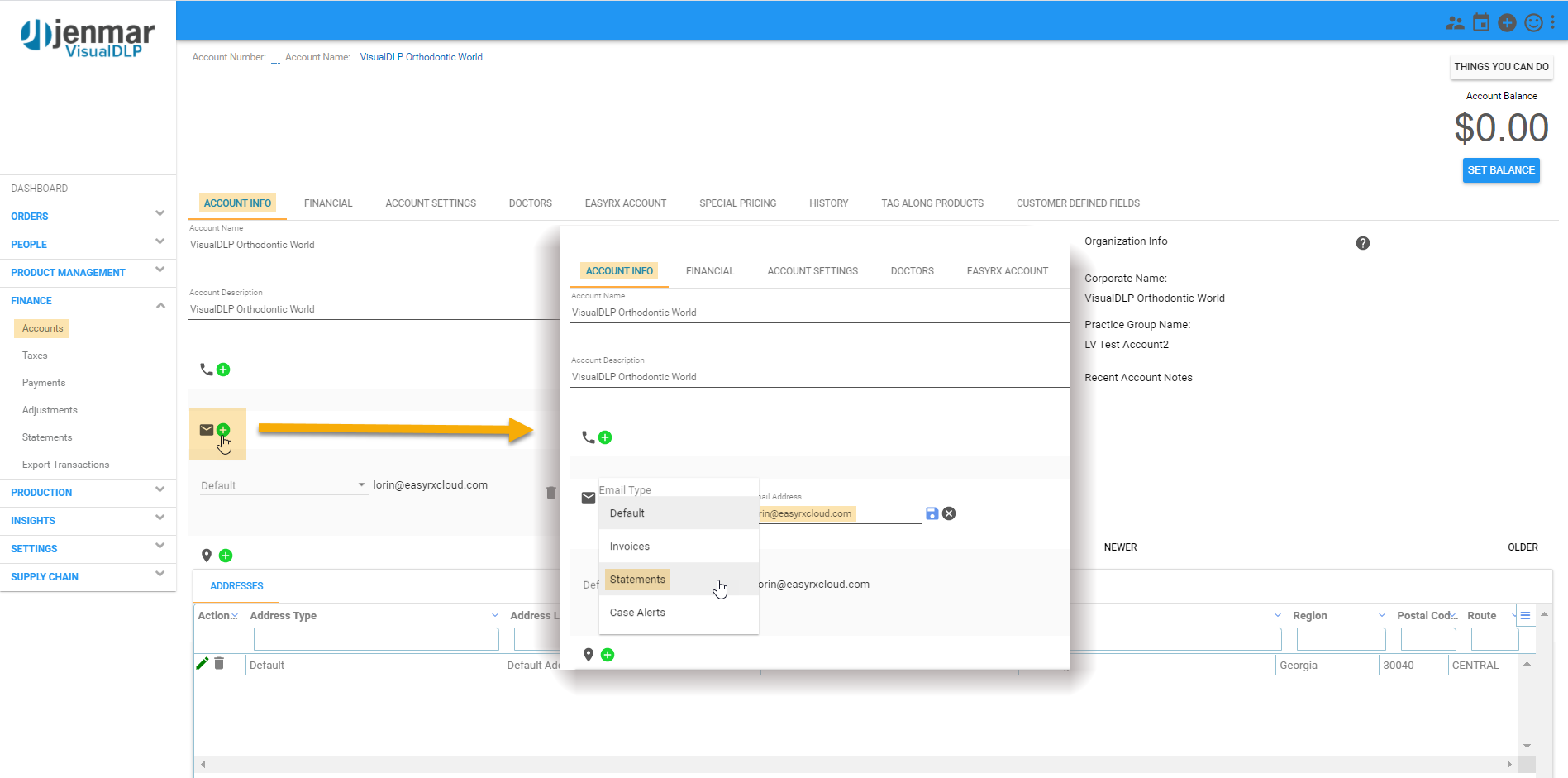This screenshot has width=1568, height=778.
Task: Open Accounts under Finance
Action: point(42,328)
